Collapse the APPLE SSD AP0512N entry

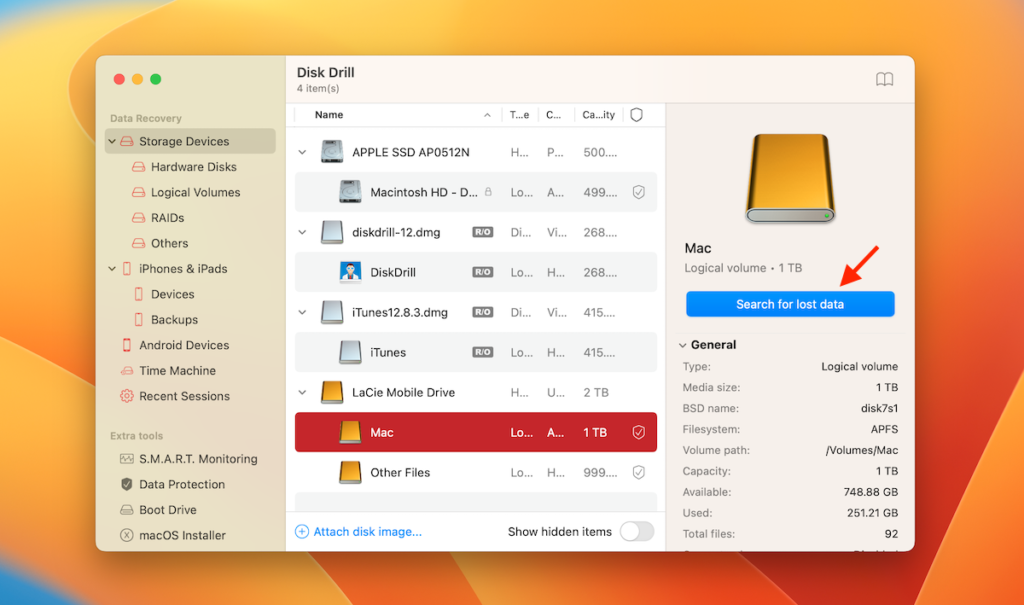coord(303,152)
